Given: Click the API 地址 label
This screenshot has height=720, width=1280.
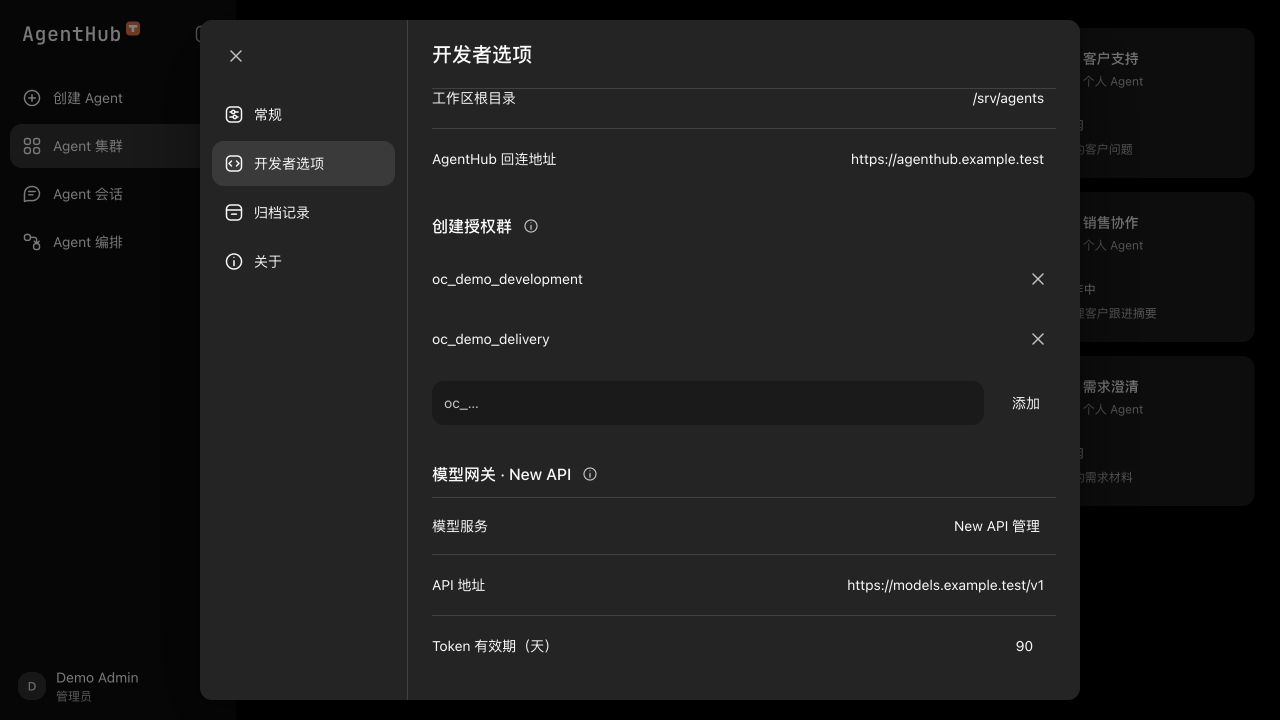Looking at the screenshot, I should (459, 585).
